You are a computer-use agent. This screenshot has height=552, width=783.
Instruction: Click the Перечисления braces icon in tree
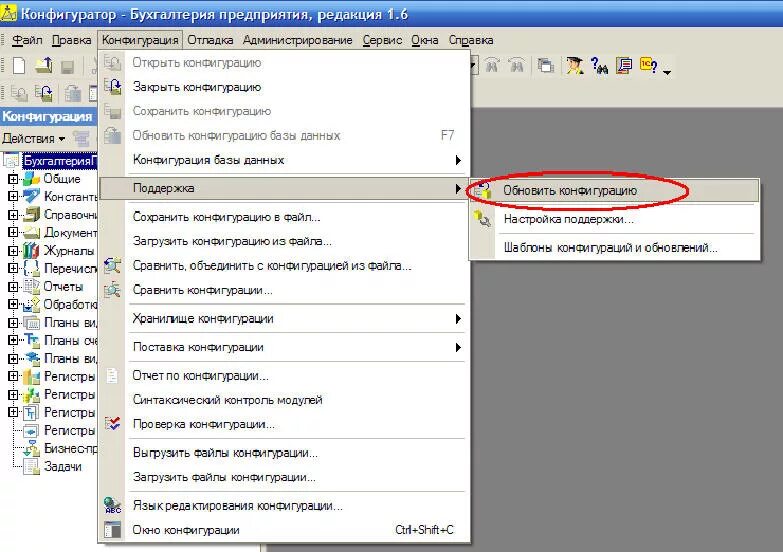coord(31,268)
